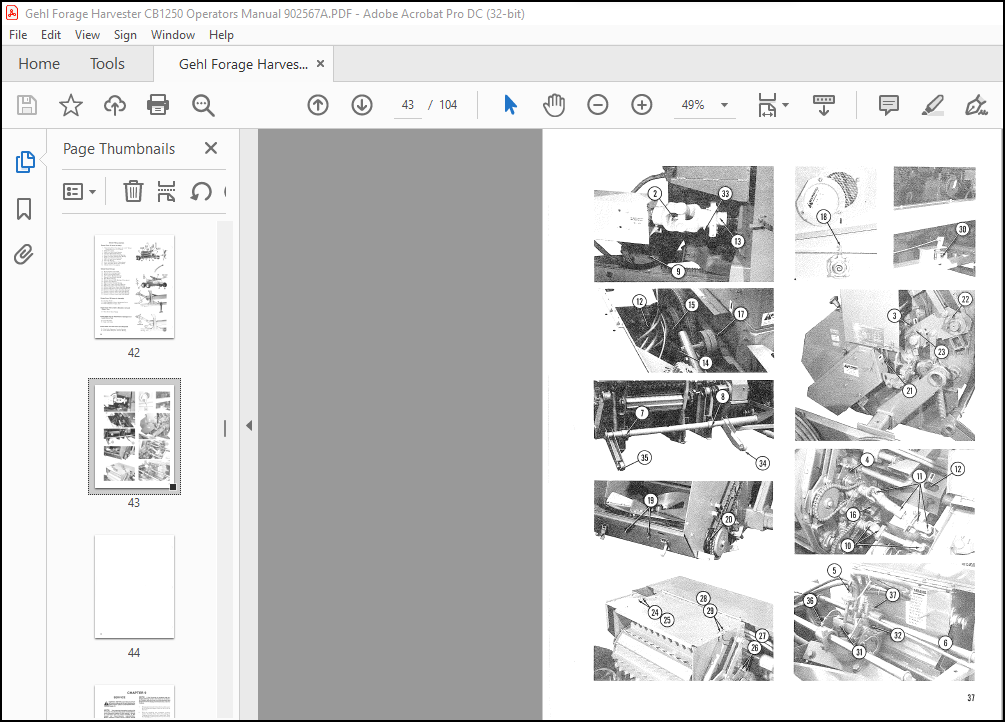Select page 42 thumbnail
Image resolution: width=1005 pixels, height=722 pixels.
pyautogui.click(x=134, y=287)
